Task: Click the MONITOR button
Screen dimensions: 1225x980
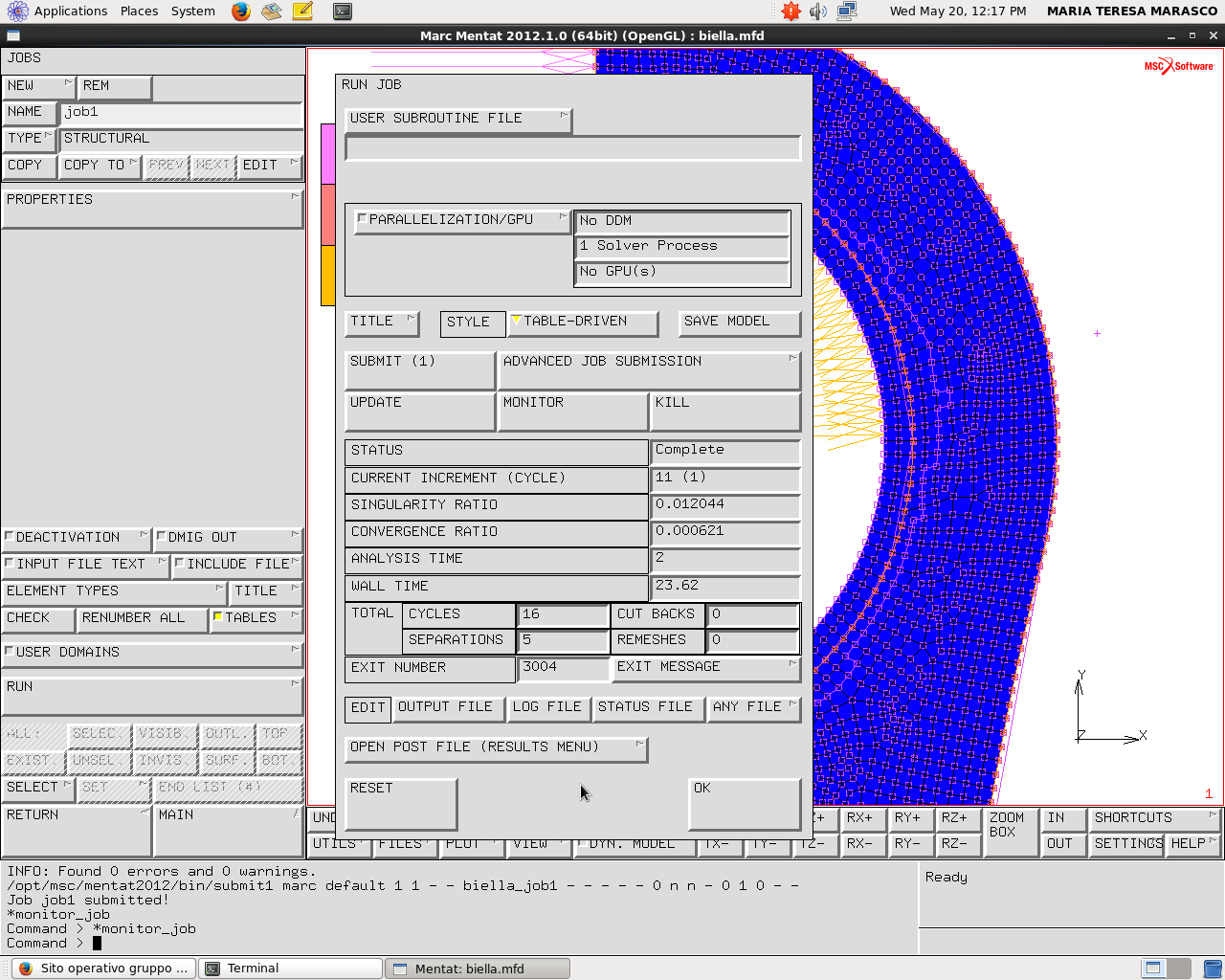Action: tap(572, 412)
